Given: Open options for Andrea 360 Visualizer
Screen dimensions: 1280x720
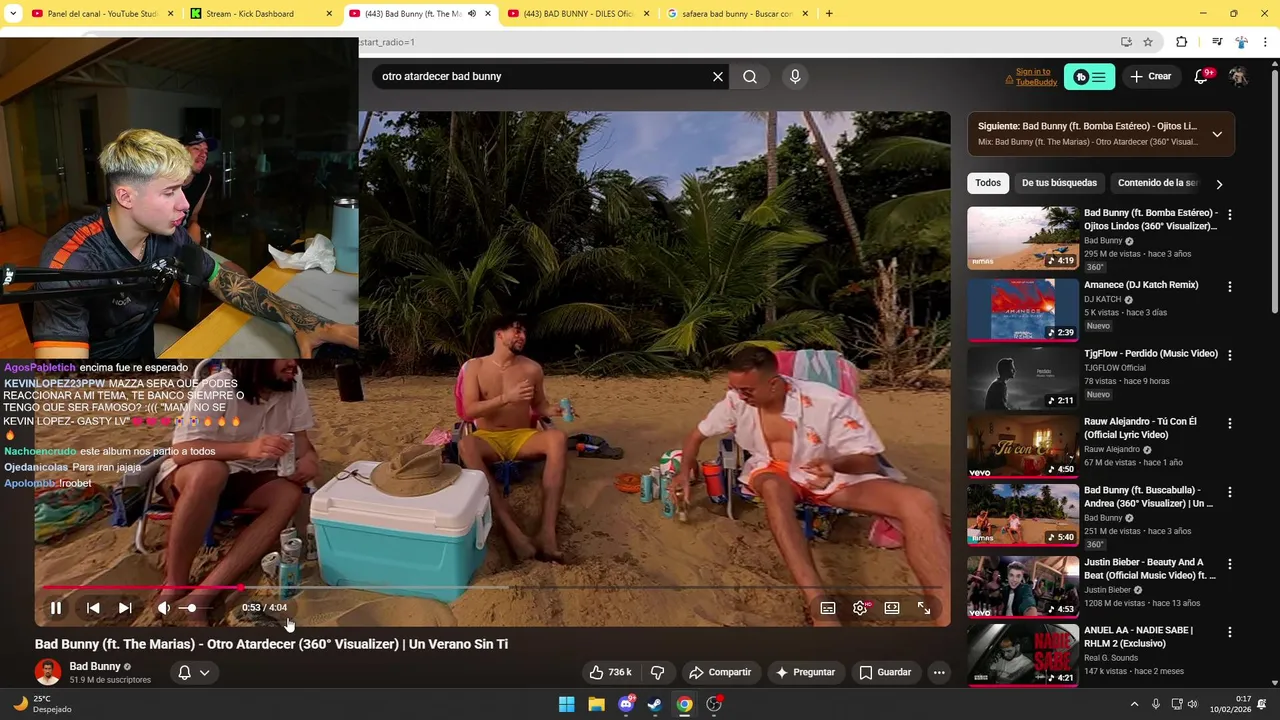Looking at the screenshot, I should click(x=1229, y=492).
